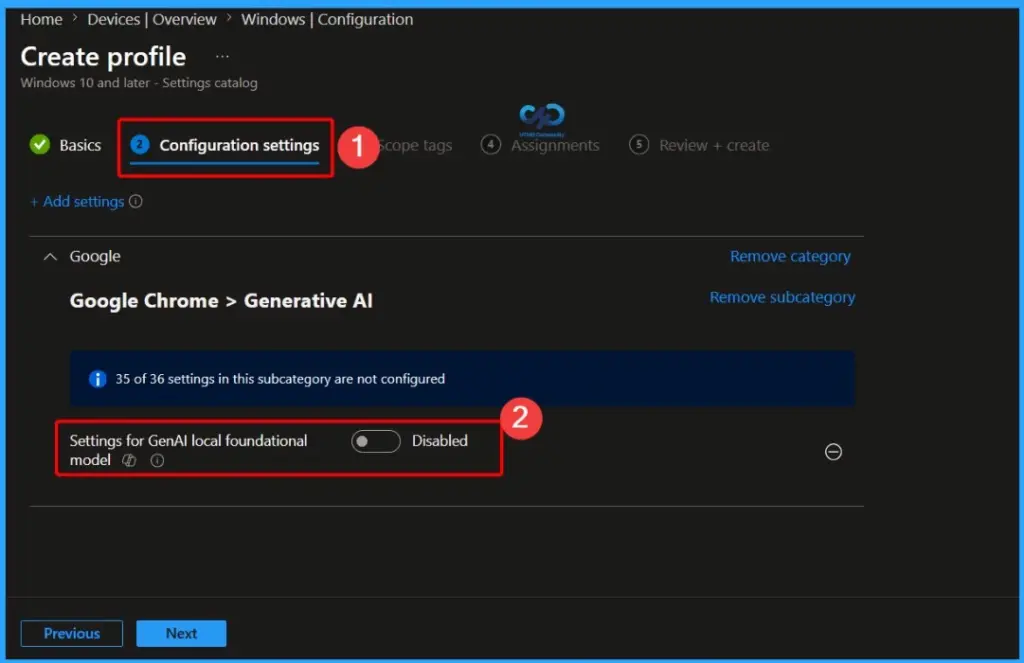Open the Assignments step

tap(540, 145)
